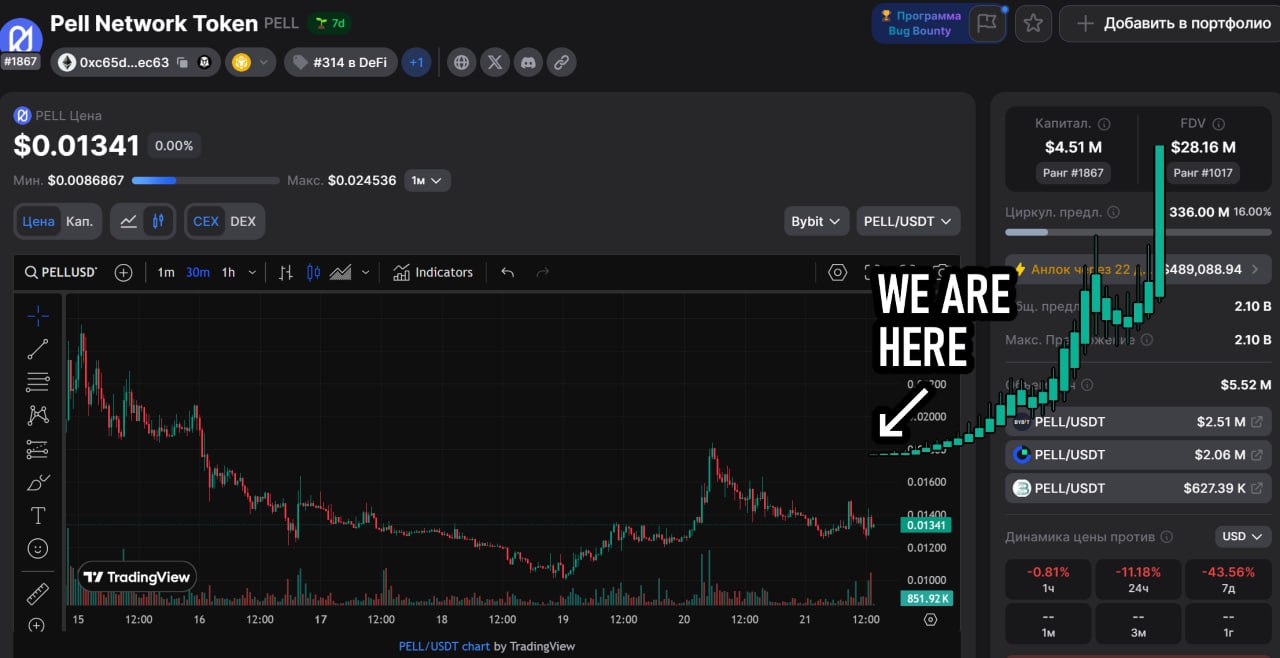Add coin to favorites with star icon
The width and height of the screenshot is (1280, 658).
(x=1033, y=23)
